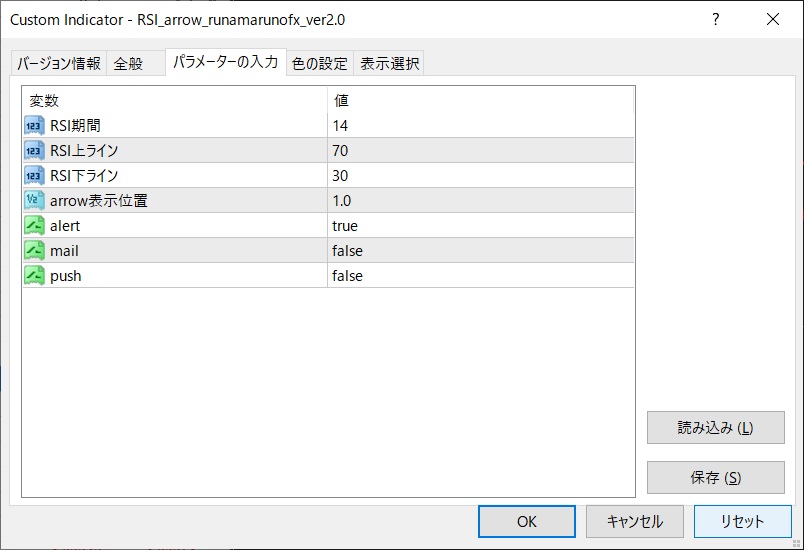The image size is (804, 550).
Task: Click the boolean icon beside mail
Action: pyautogui.click(x=34, y=251)
